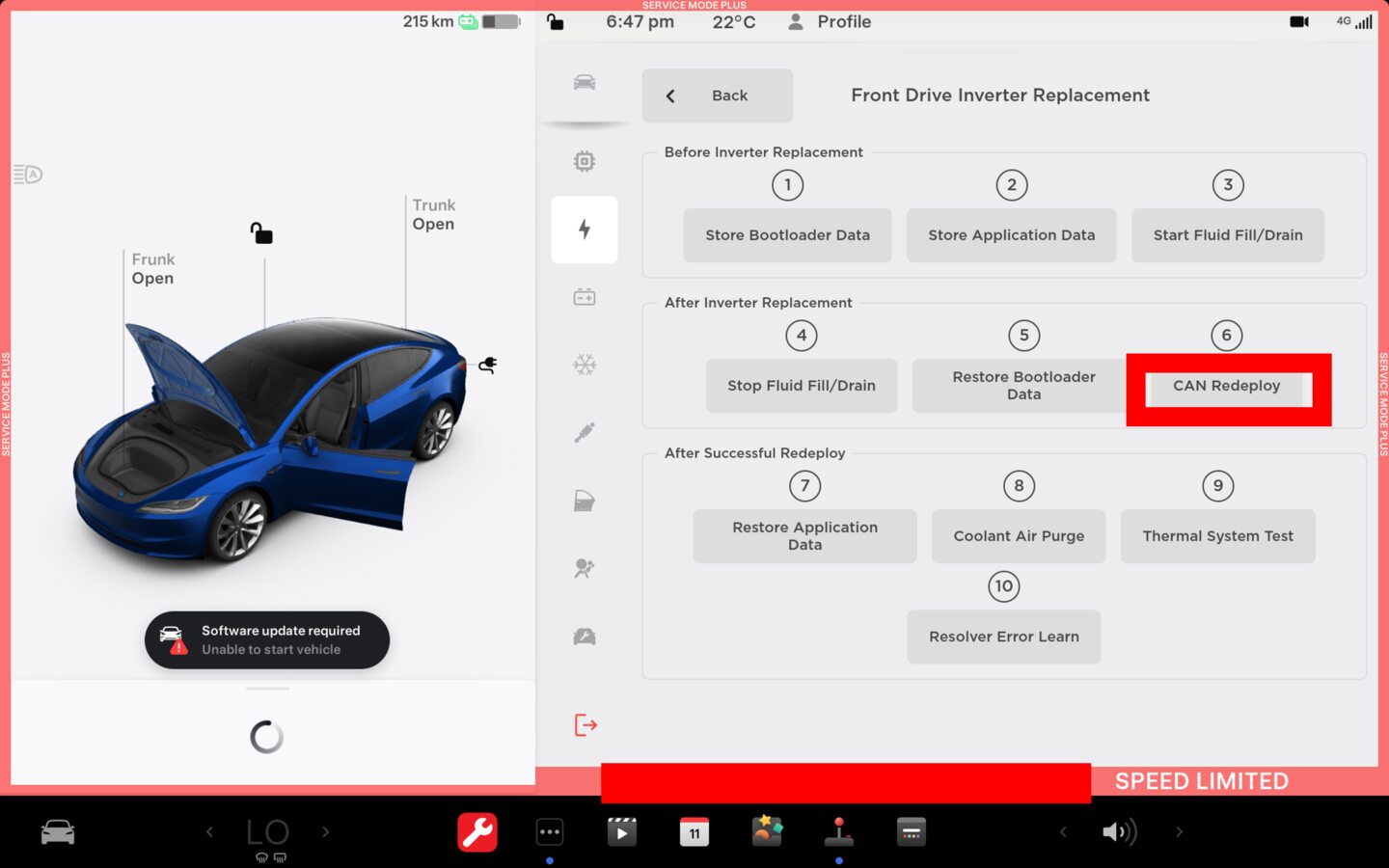The width and height of the screenshot is (1389, 868).
Task: Increase volume with right arrow
Action: tap(1179, 831)
